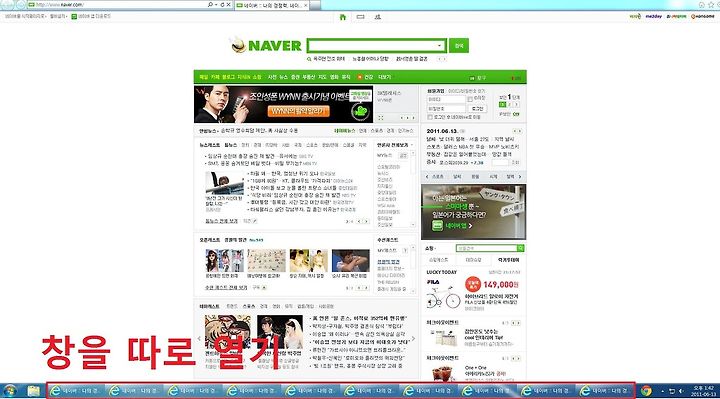Click into the password login field

click(x=446, y=109)
